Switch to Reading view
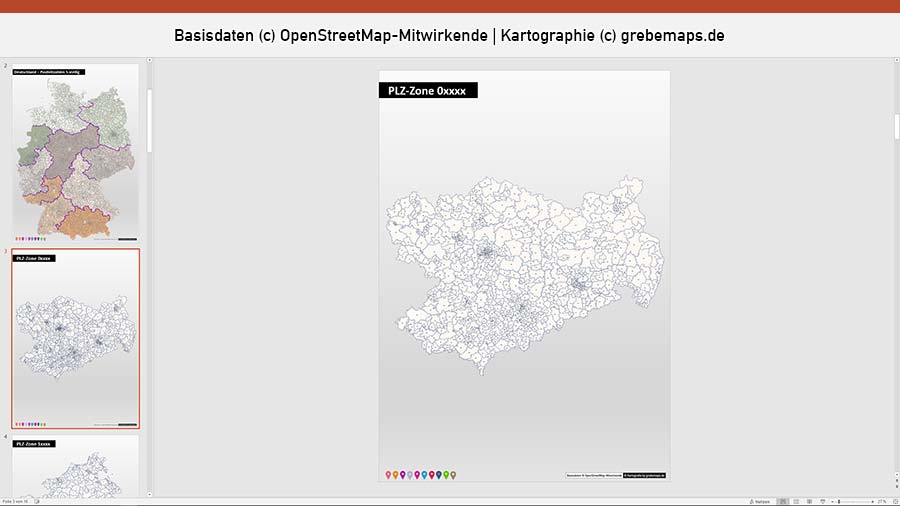The image size is (900, 506). tap(810, 501)
